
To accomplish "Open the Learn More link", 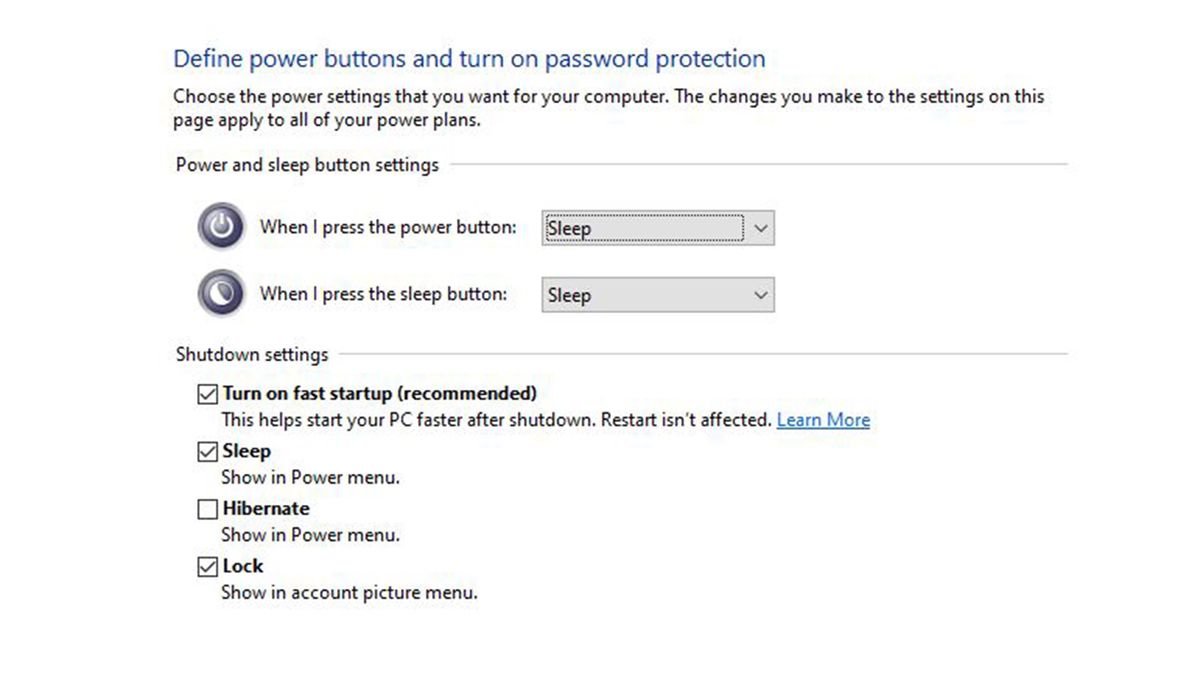I will point(823,419).
